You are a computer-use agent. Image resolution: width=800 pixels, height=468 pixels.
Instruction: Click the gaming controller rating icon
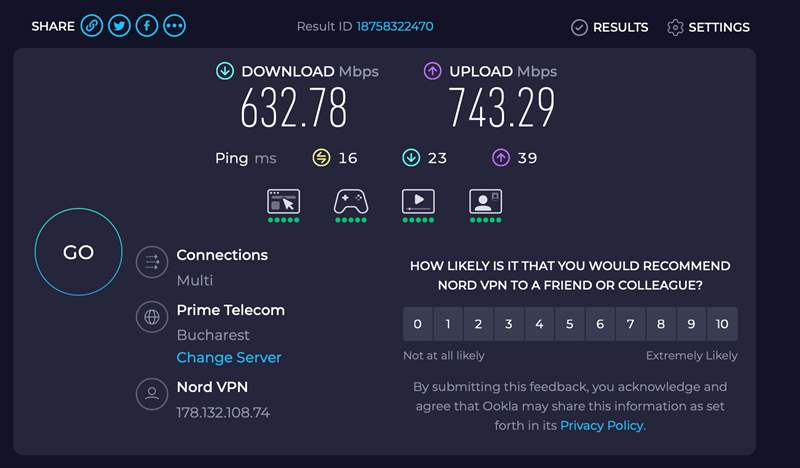click(350, 201)
